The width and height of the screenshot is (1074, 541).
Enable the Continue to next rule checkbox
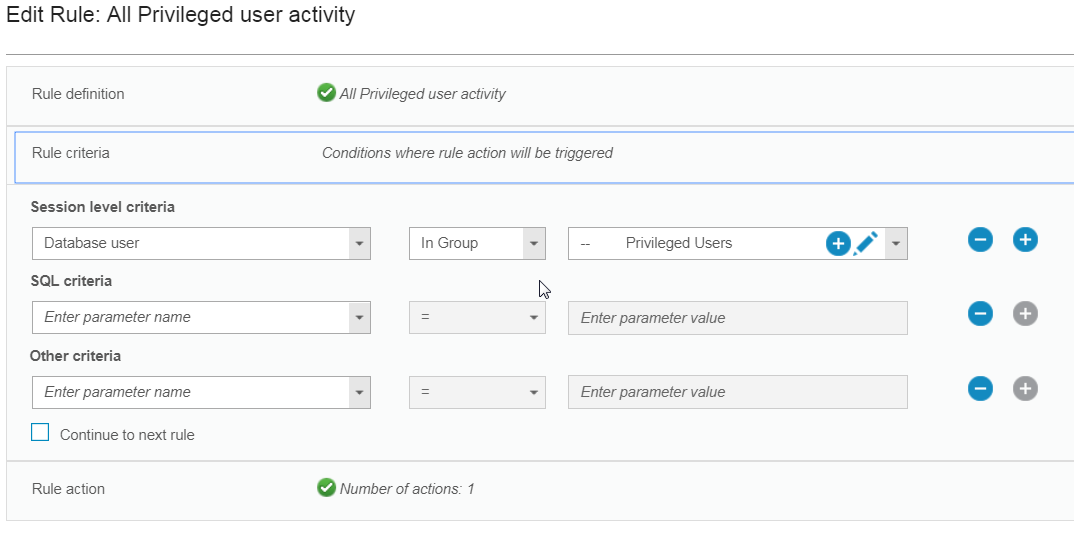tap(40, 433)
